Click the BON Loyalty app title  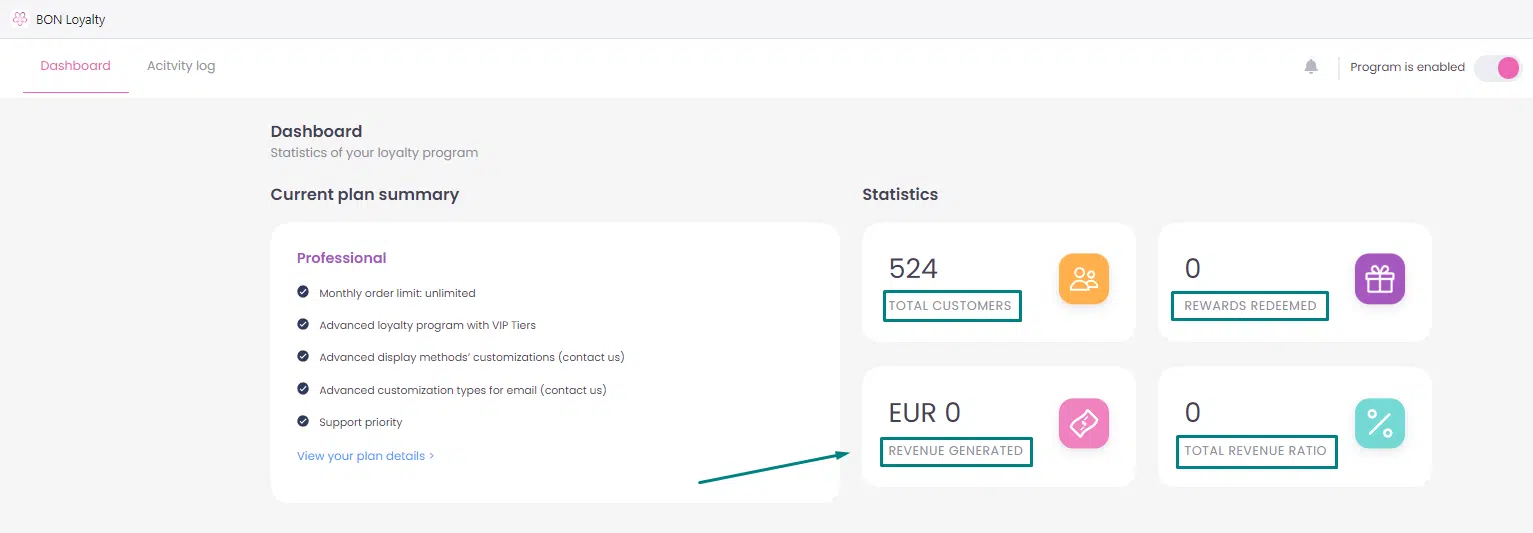click(x=70, y=19)
